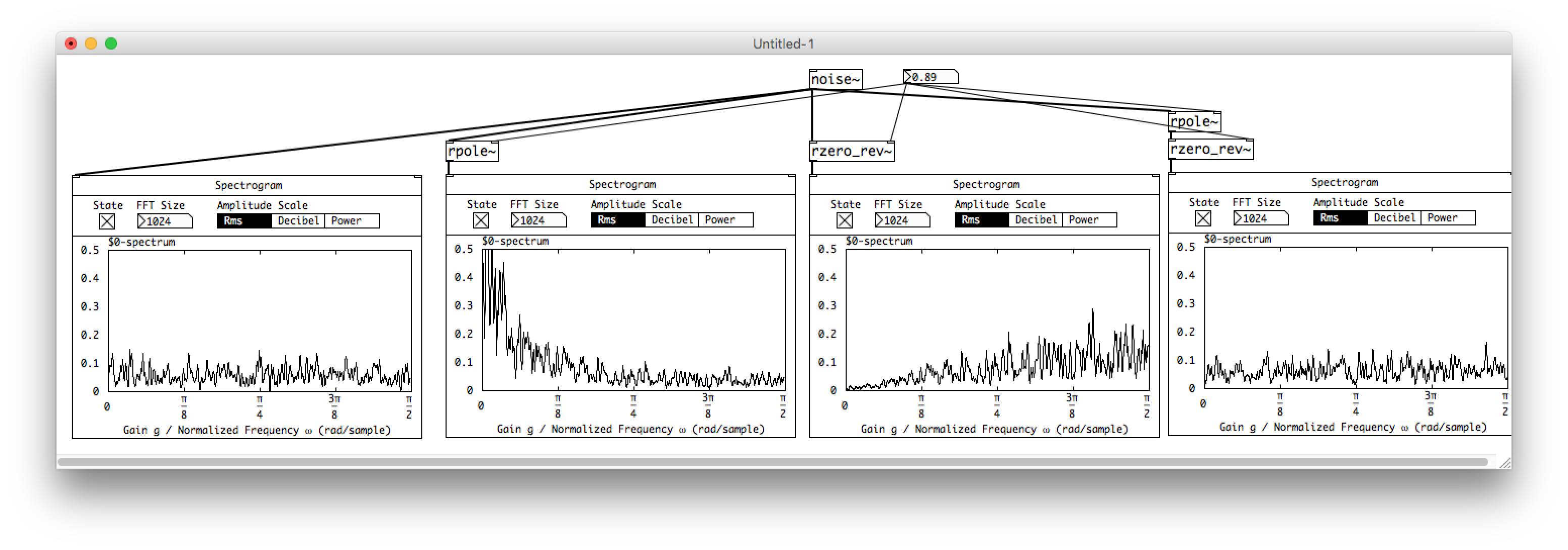Click the $0-spectrum label in first Spectrogram
Image resolution: width=1568 pixels, height=550 pixels.
click(142, 243)
